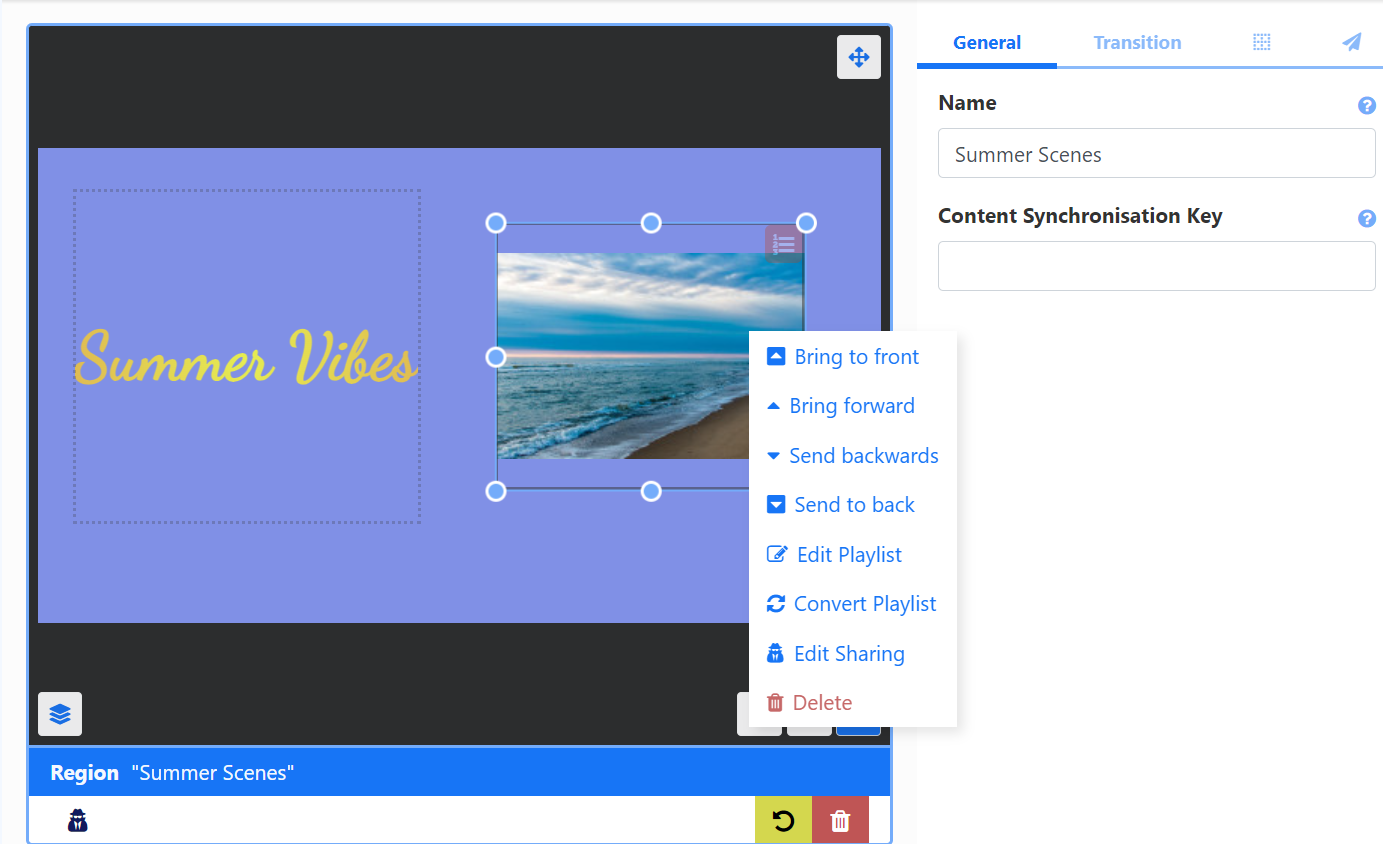Open the layers manager button
This screenshot has height=844, width=1383.
(x=60, y=714)
